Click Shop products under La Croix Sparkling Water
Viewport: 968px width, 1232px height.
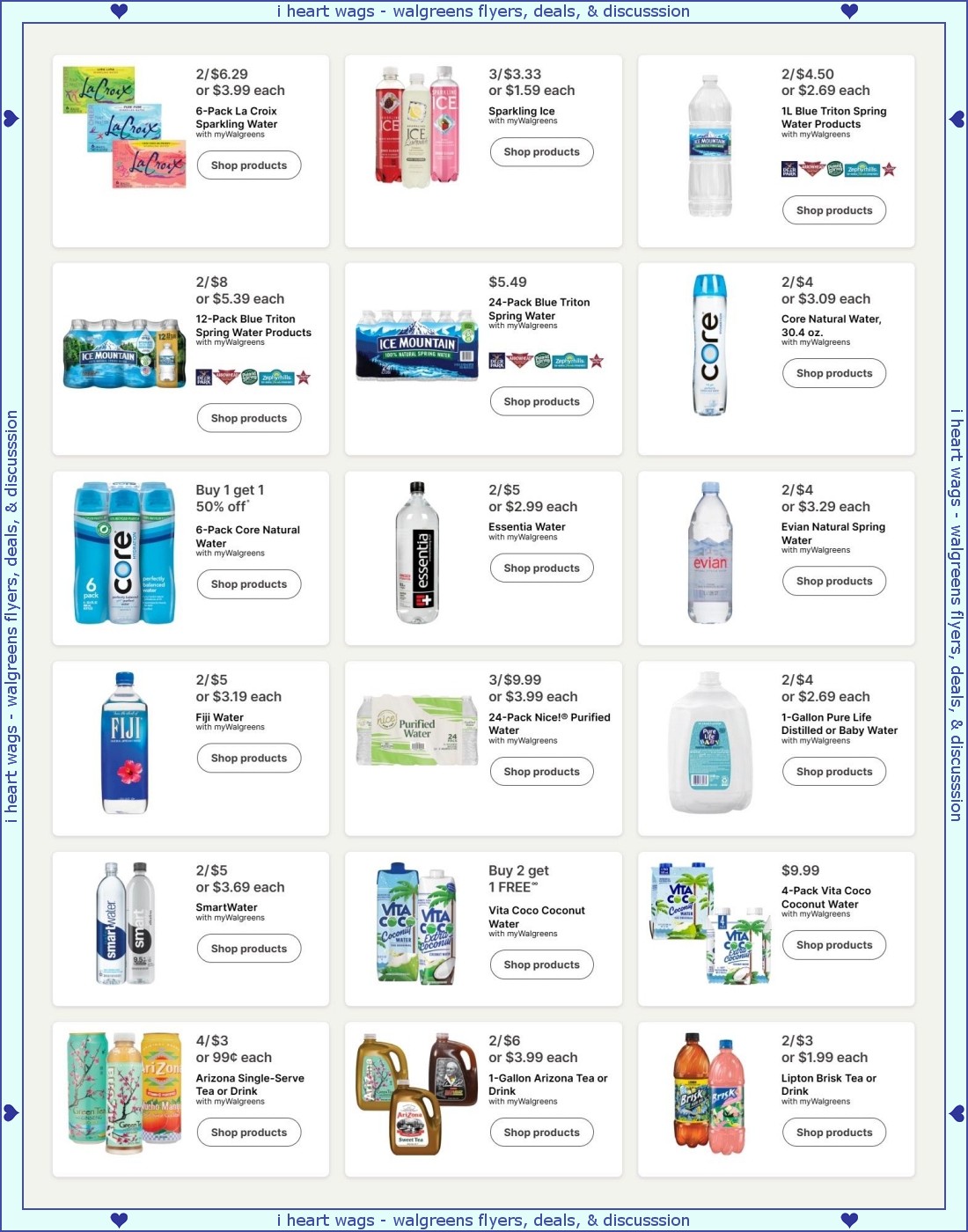(x=249, y=165)
